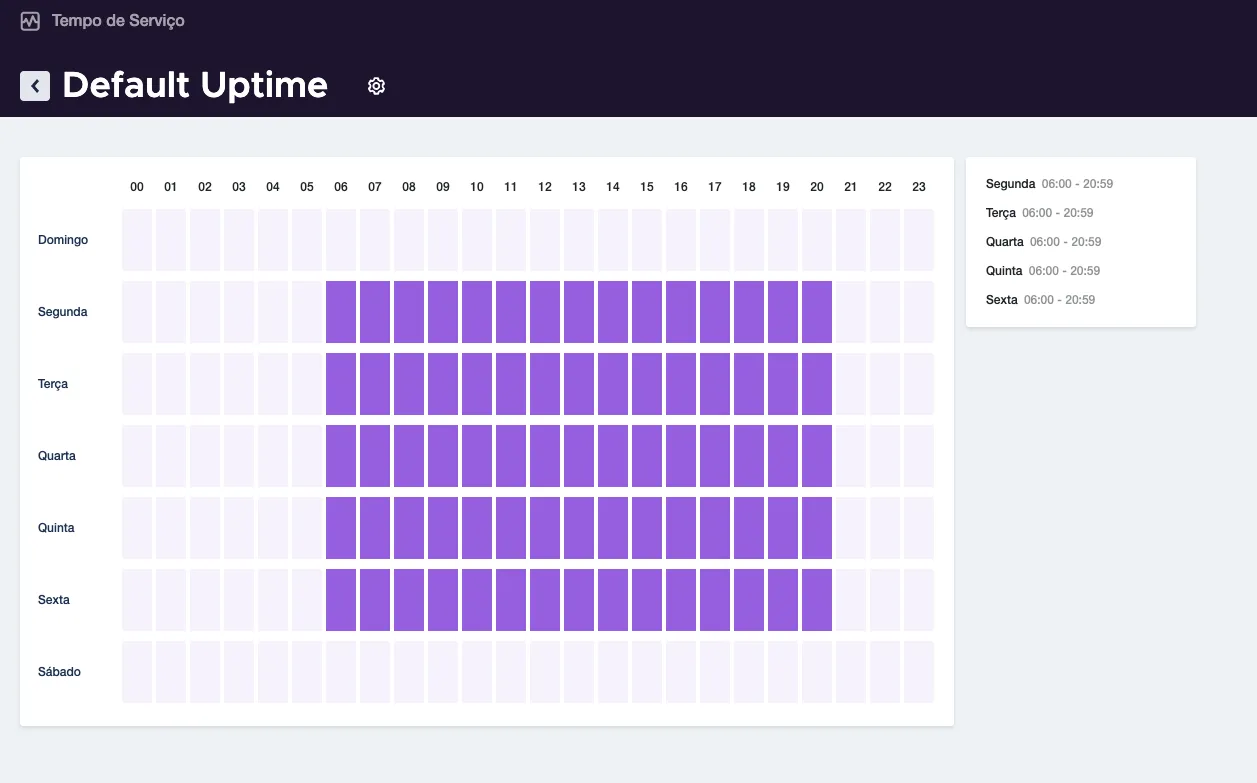Enable the Terça 21 hour cell

click(x=851, y=384)
